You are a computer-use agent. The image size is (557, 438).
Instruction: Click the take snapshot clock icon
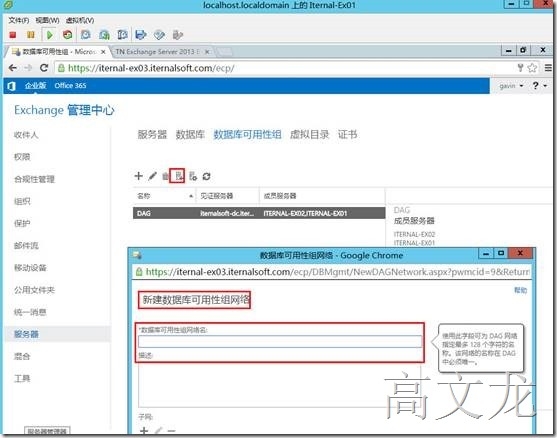86,35
